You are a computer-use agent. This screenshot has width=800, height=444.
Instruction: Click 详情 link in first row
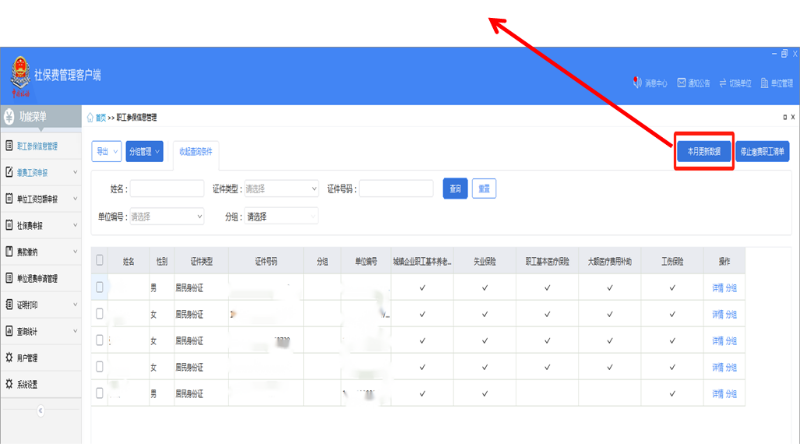[717, 287]
